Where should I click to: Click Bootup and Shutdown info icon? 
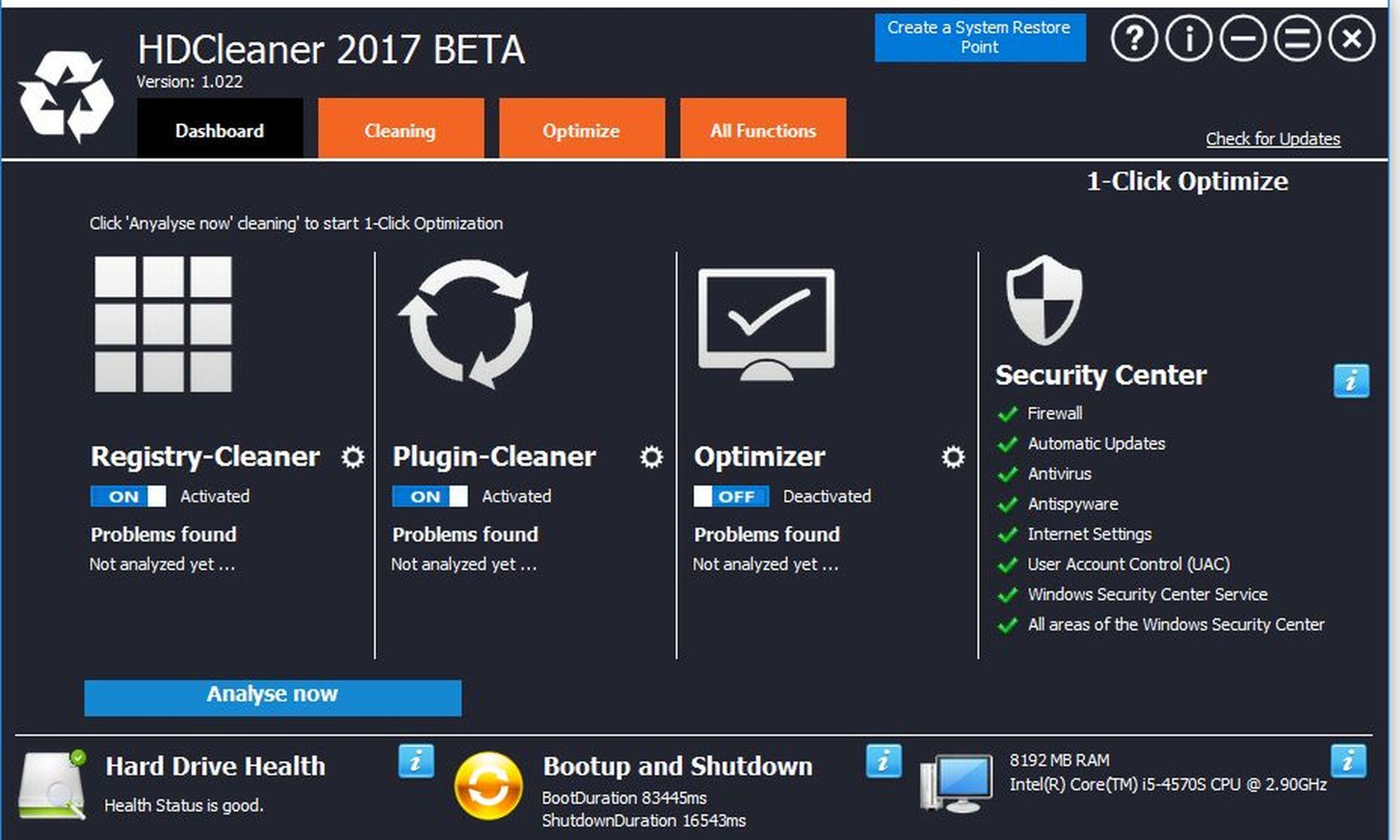[x=883, y=761]
